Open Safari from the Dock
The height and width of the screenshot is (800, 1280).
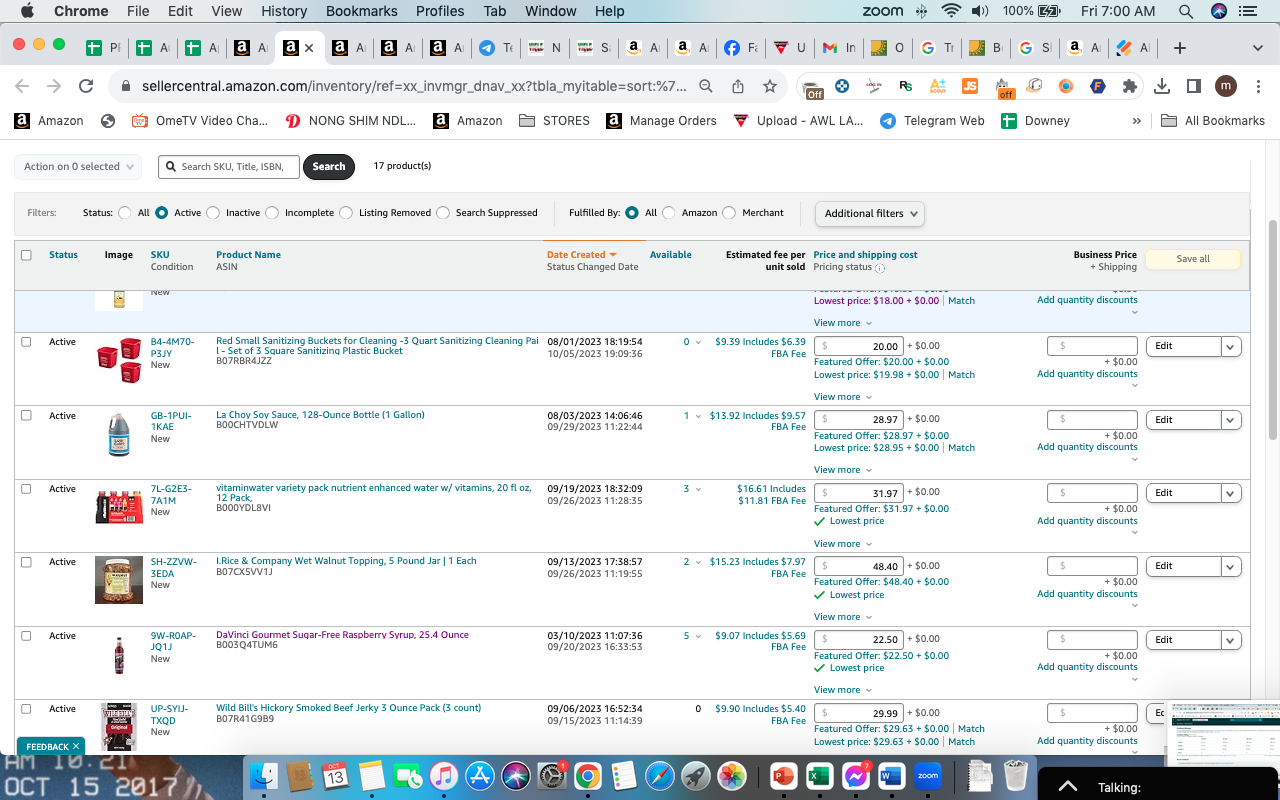tap(660, 776)
